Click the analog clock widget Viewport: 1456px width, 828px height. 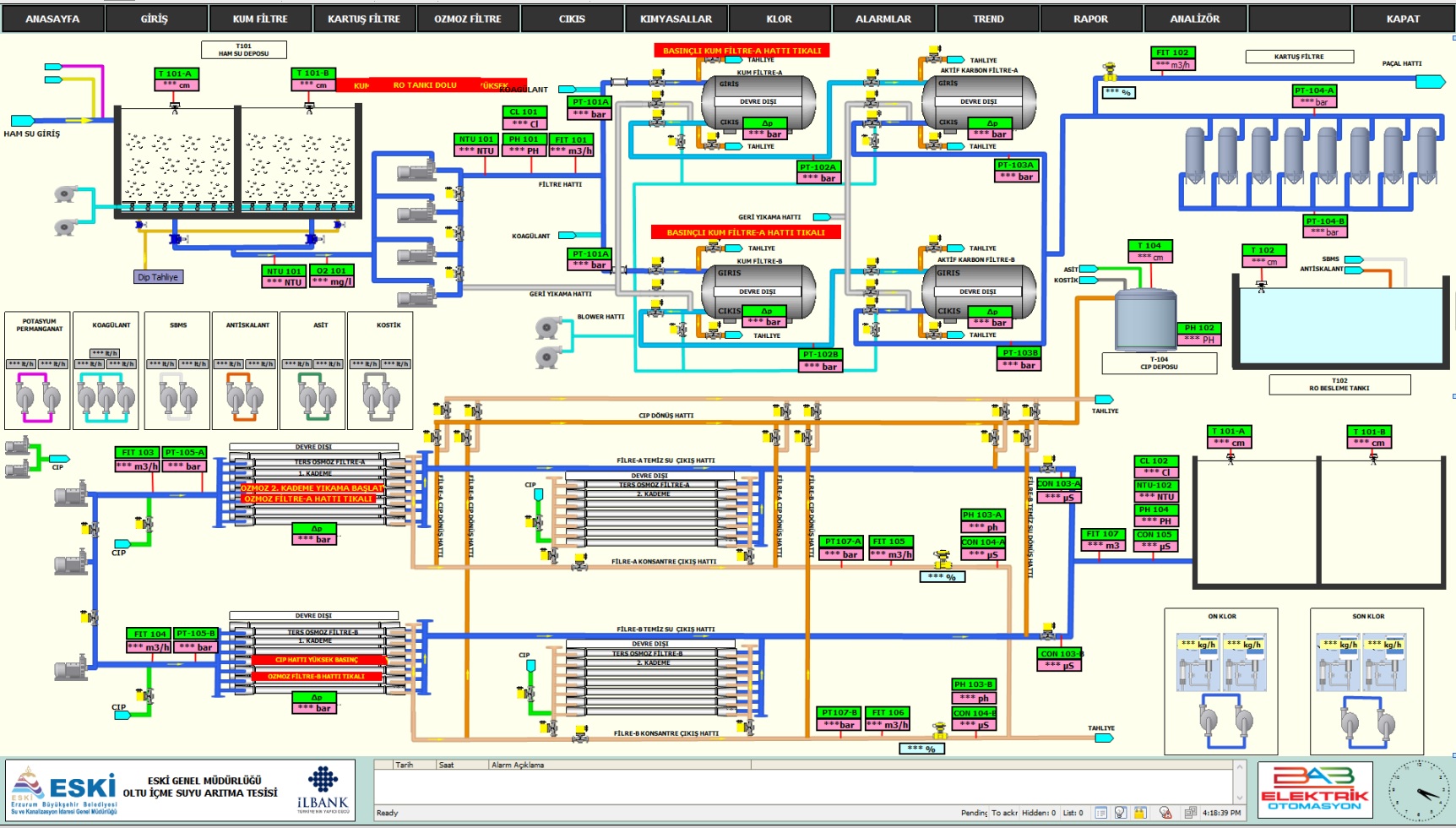(x=1419, y=791)
